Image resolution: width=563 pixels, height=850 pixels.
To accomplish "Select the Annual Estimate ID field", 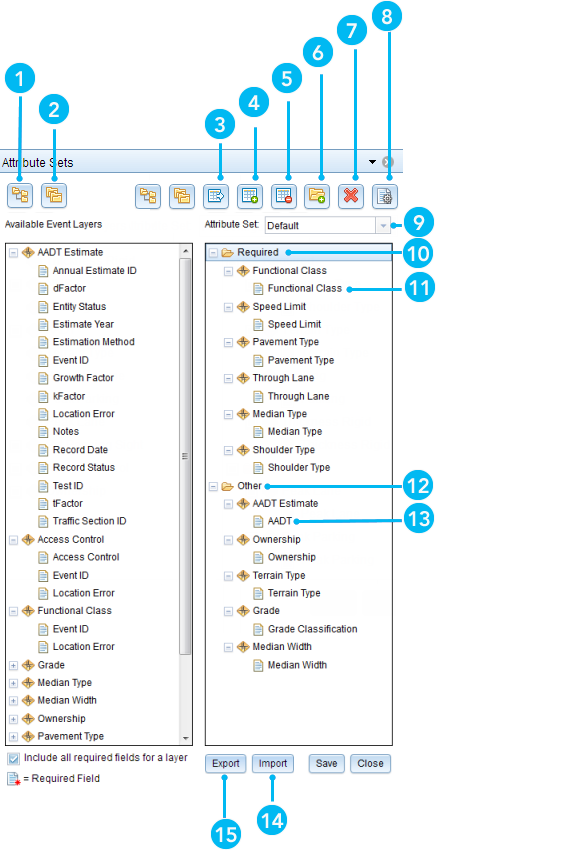I will point(94,271).
